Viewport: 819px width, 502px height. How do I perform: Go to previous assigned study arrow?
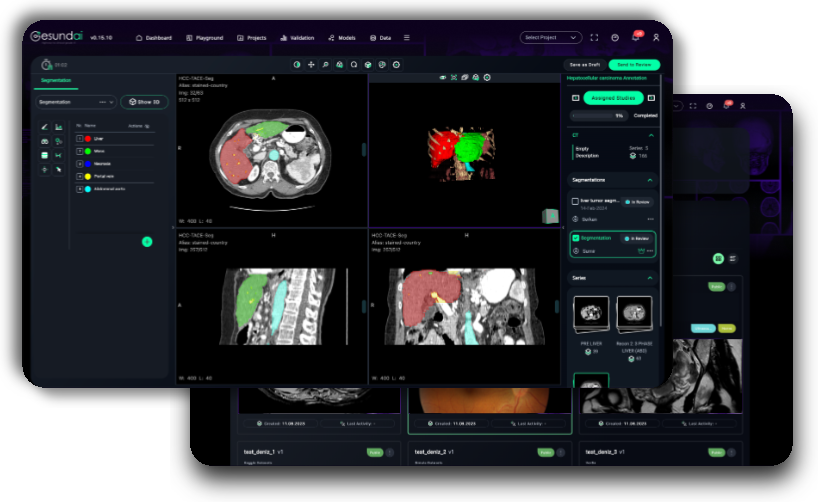point(575,98)
